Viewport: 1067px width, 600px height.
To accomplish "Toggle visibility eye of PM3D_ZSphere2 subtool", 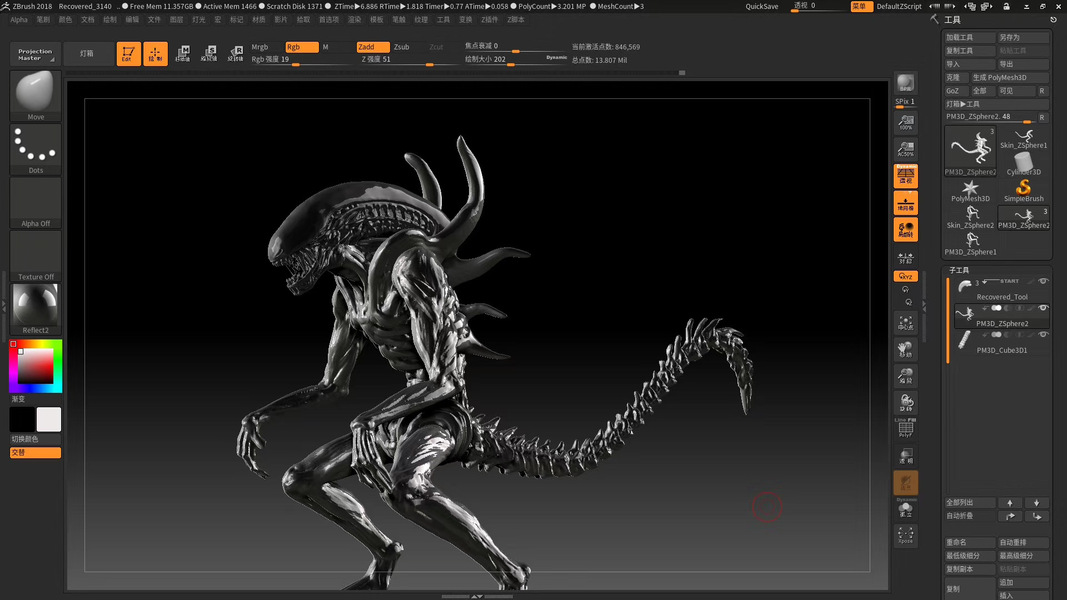I will coord(1043,308).
